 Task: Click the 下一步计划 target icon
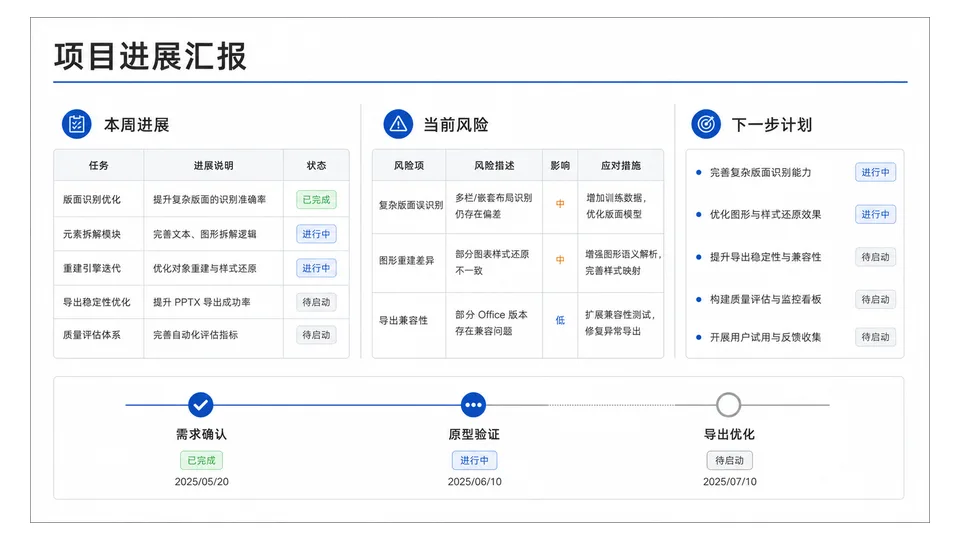706,124
